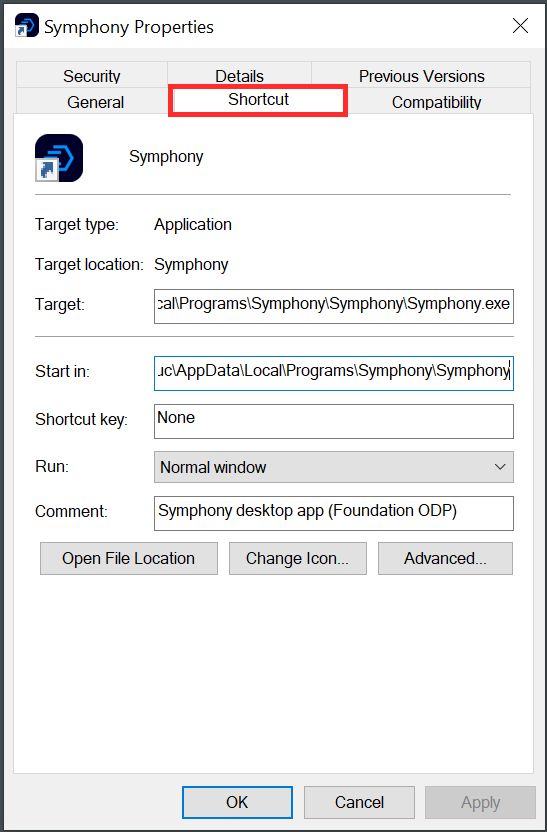The width and height of the screenshot is (547, 832).
Task: Edit the Comment text field
Action: click(334, 513)
